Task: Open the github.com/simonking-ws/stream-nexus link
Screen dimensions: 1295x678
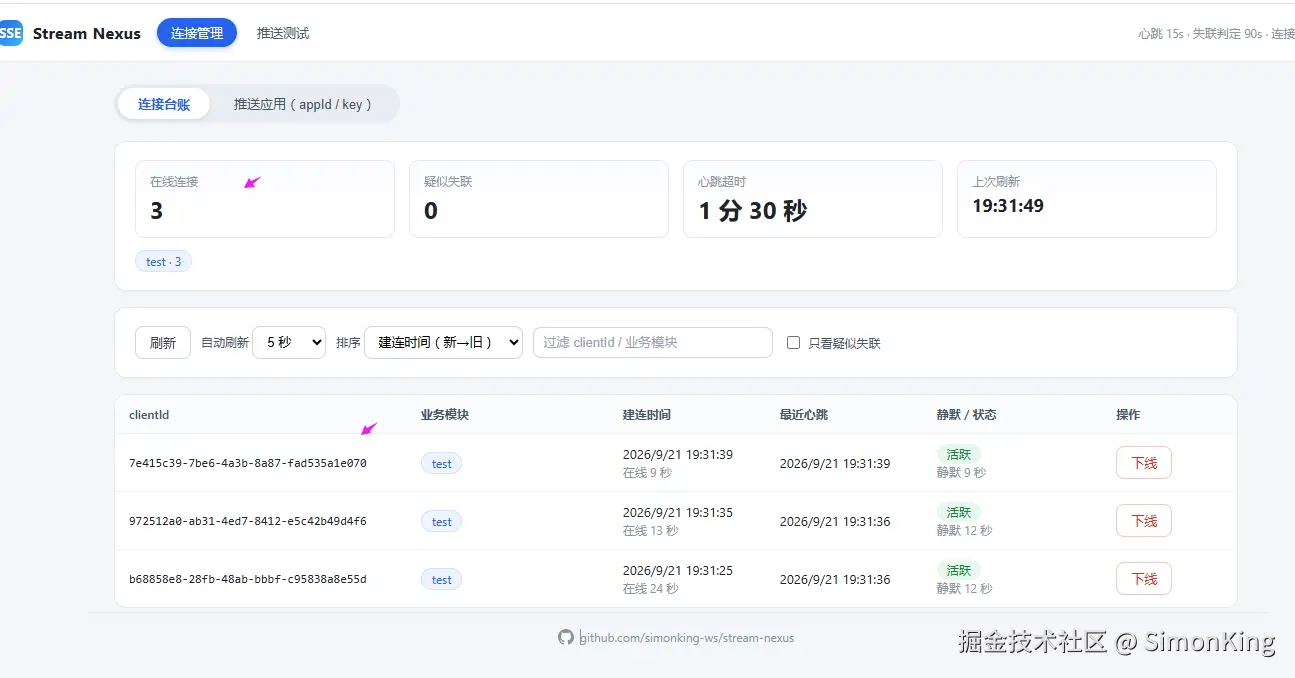Action: 688,637
